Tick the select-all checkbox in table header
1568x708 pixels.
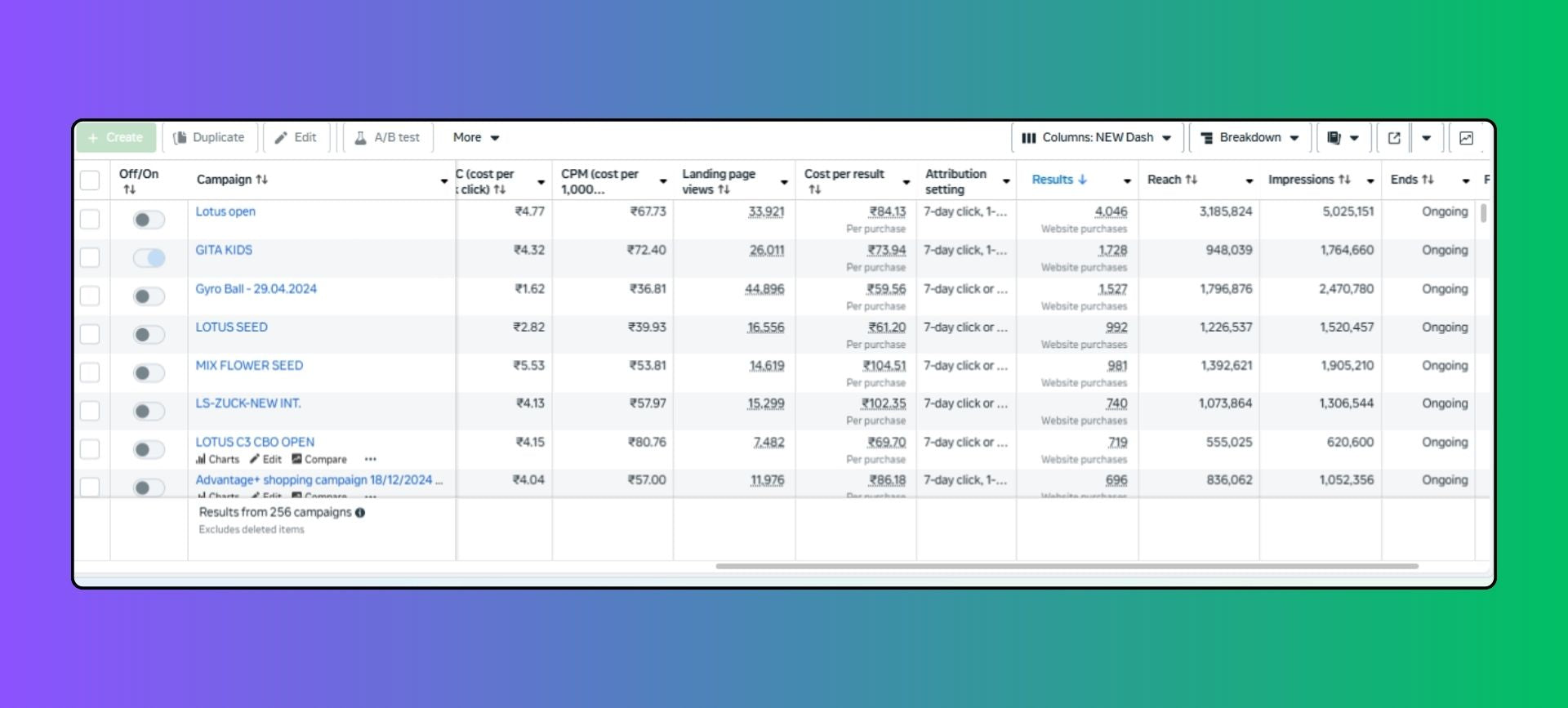tap(90, 180)
